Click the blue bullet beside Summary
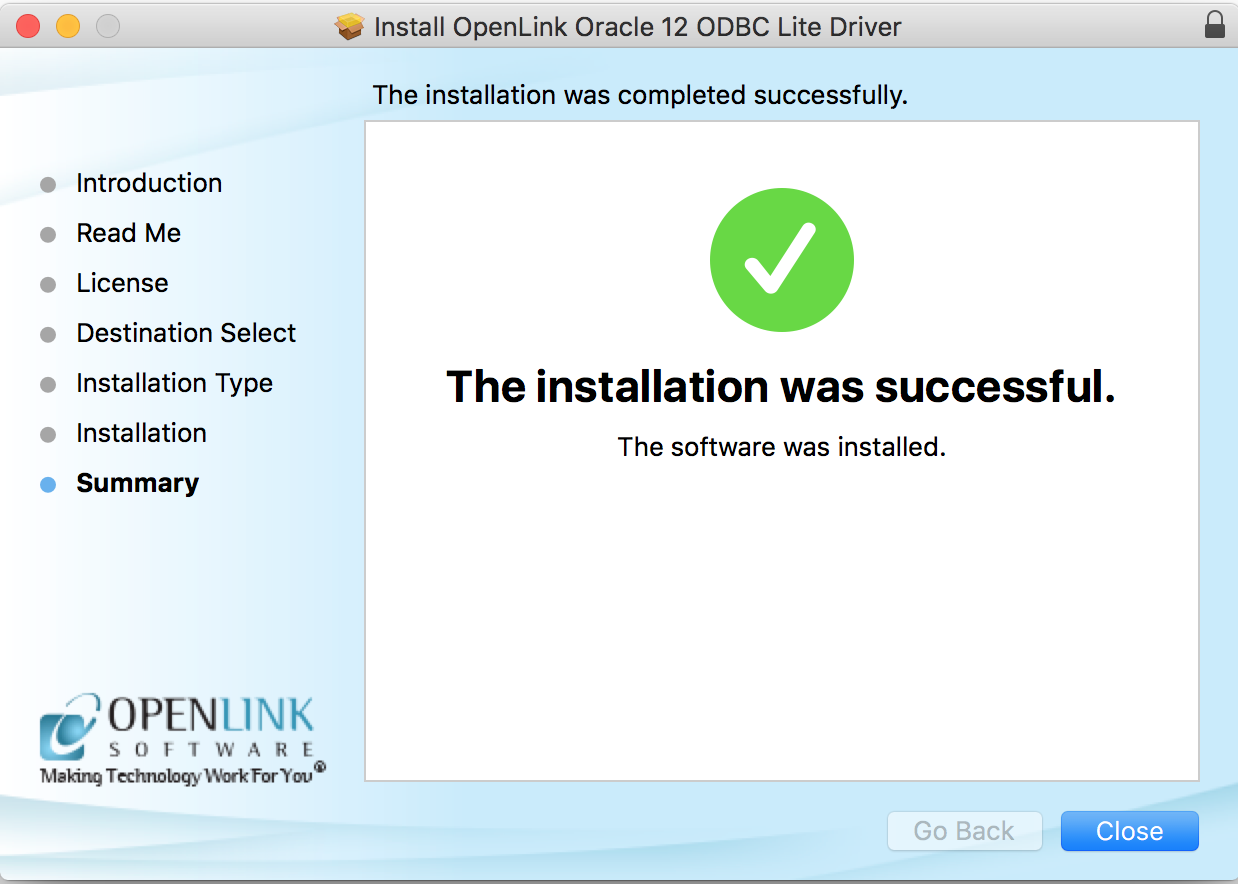This screenshot has height=884, width=1238. 48,485
